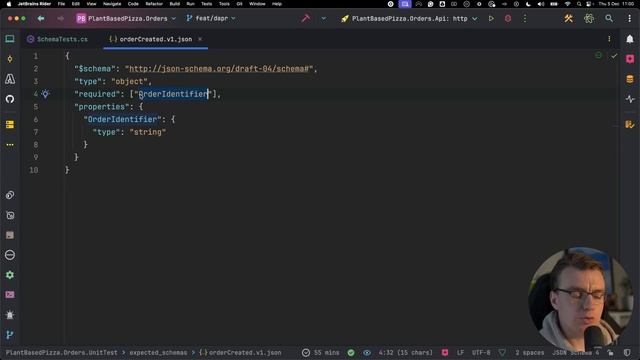Screen dimensions: 640x360
Task: Open the Tests menu
Action: (x=207, y=4)
